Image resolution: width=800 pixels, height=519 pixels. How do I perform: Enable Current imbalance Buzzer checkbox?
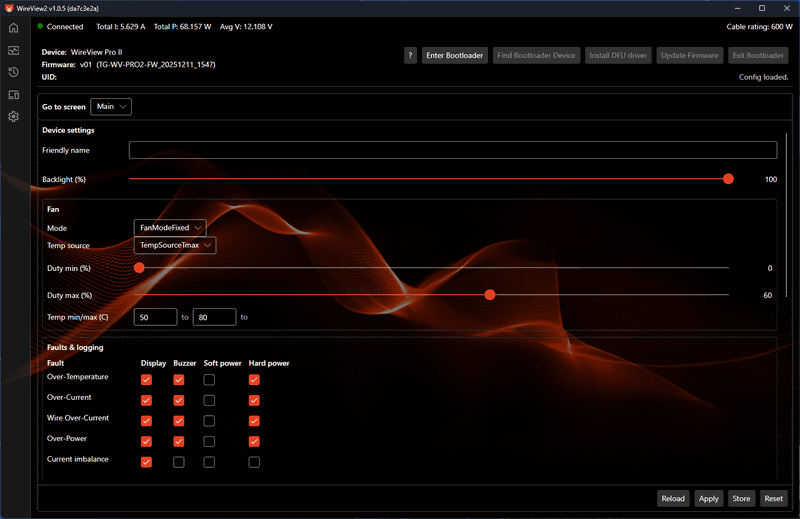(x=179, y=462)
